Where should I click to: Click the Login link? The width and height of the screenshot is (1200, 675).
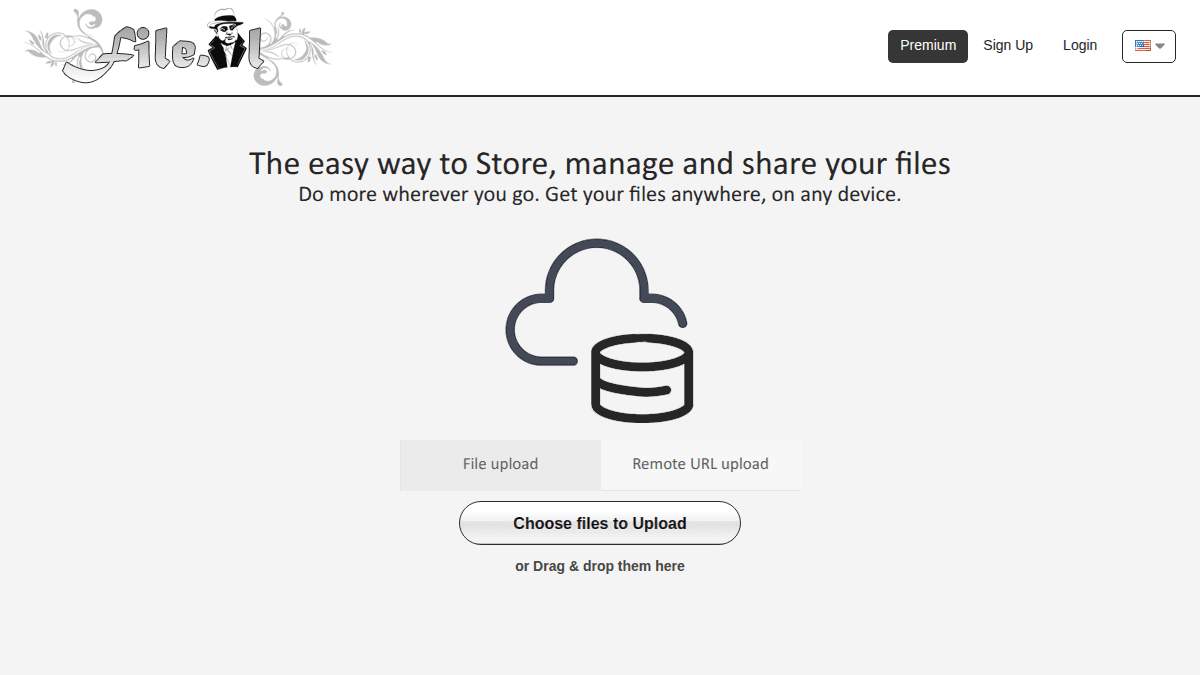[x=1079, y=45]
